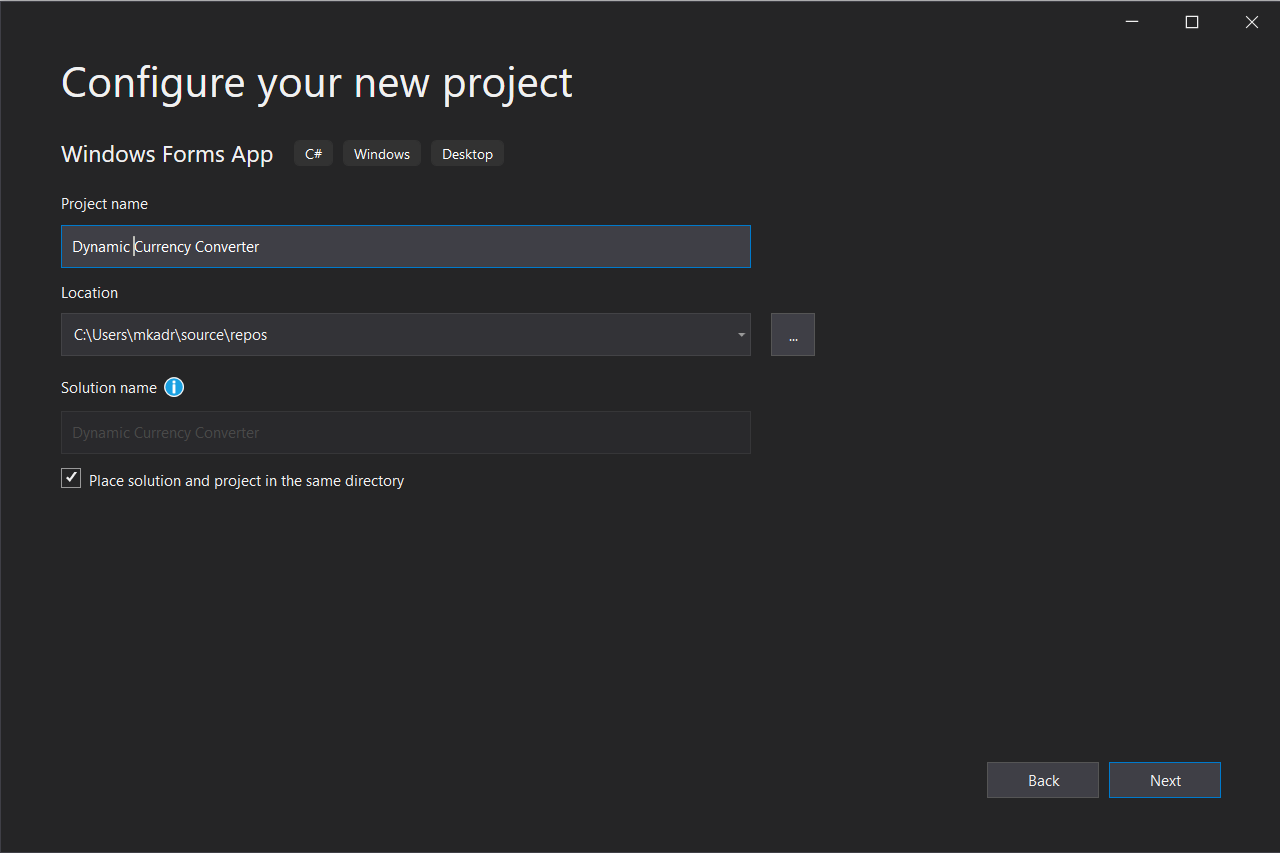Go Back to the previous step
The height and width of the screenshot is (853, 1280).
coord(1043,780)
